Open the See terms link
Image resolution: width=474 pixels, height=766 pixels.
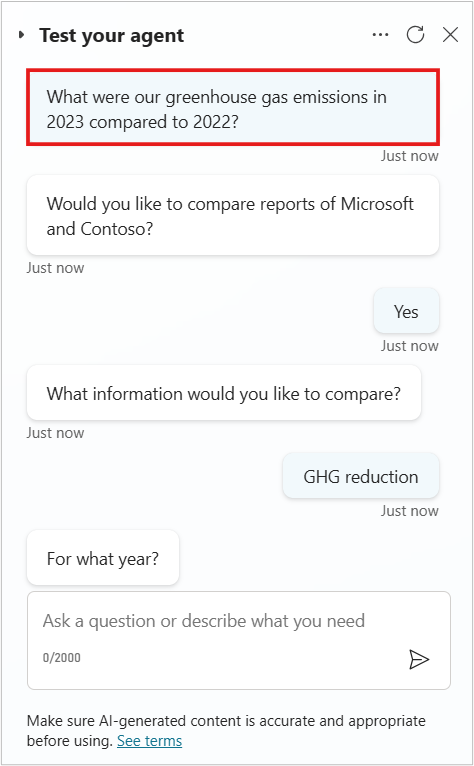tap(150, 741)
